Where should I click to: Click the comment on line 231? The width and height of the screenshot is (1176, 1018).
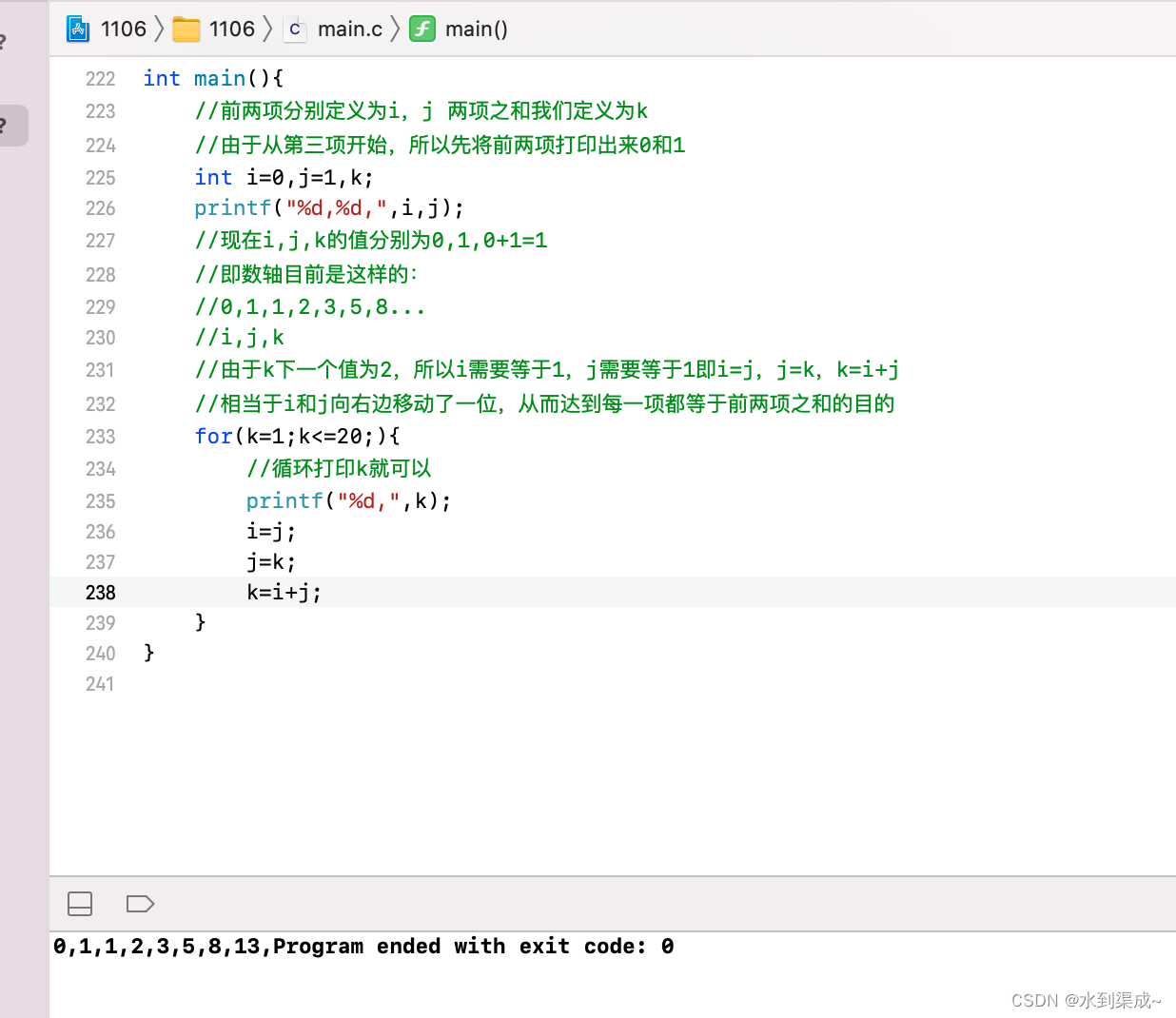click(x=547, y=370)
